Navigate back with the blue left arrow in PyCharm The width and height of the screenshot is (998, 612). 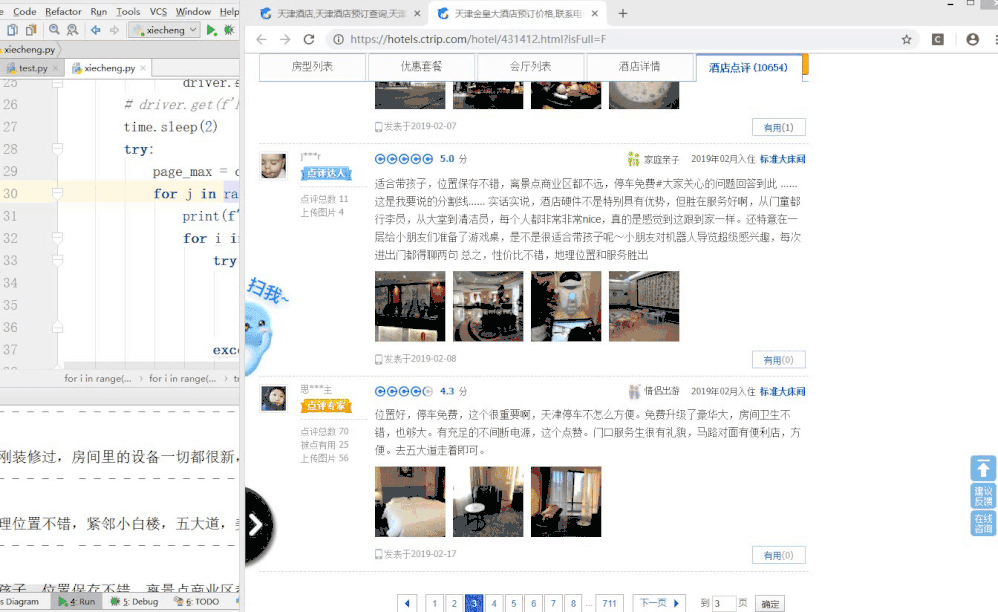point(95,30)
